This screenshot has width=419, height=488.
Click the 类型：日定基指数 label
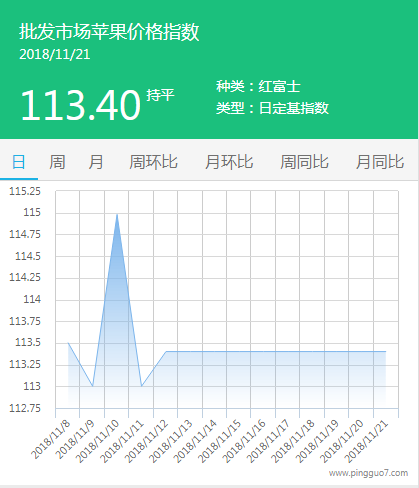(272, 108)
